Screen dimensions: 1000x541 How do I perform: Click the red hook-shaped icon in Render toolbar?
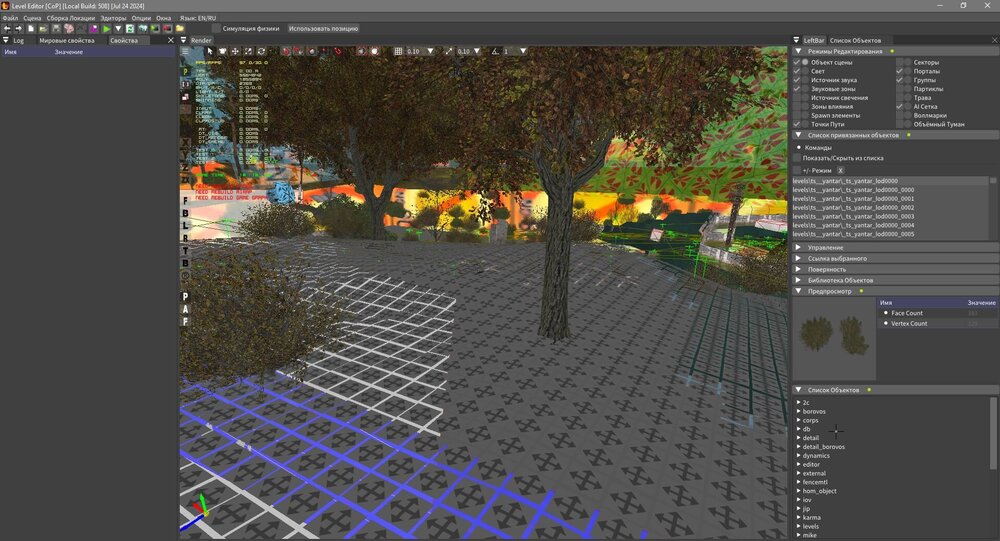pos(337,51)
